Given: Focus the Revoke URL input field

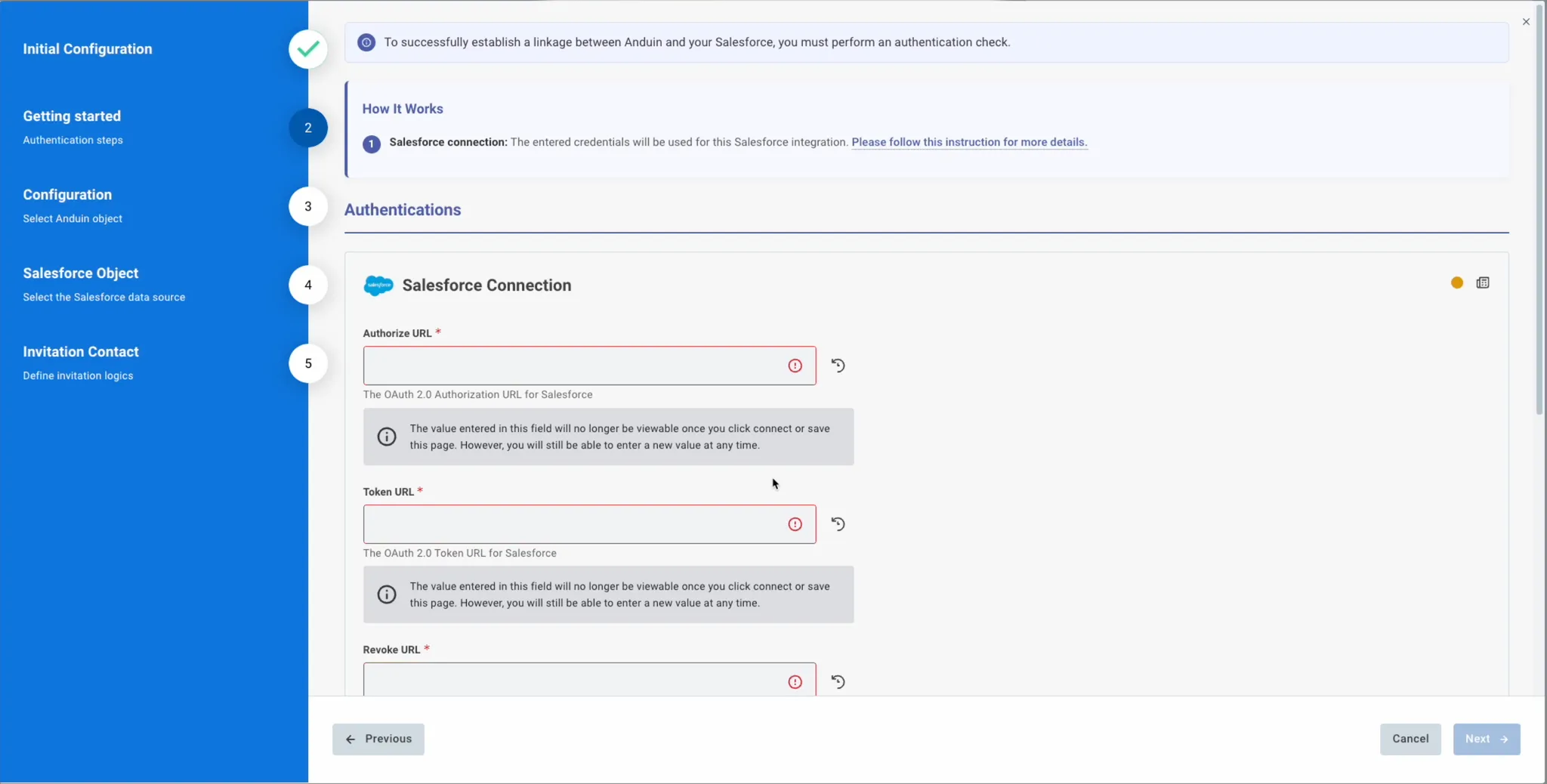Looking at the screenshot, I should (589, 680).
